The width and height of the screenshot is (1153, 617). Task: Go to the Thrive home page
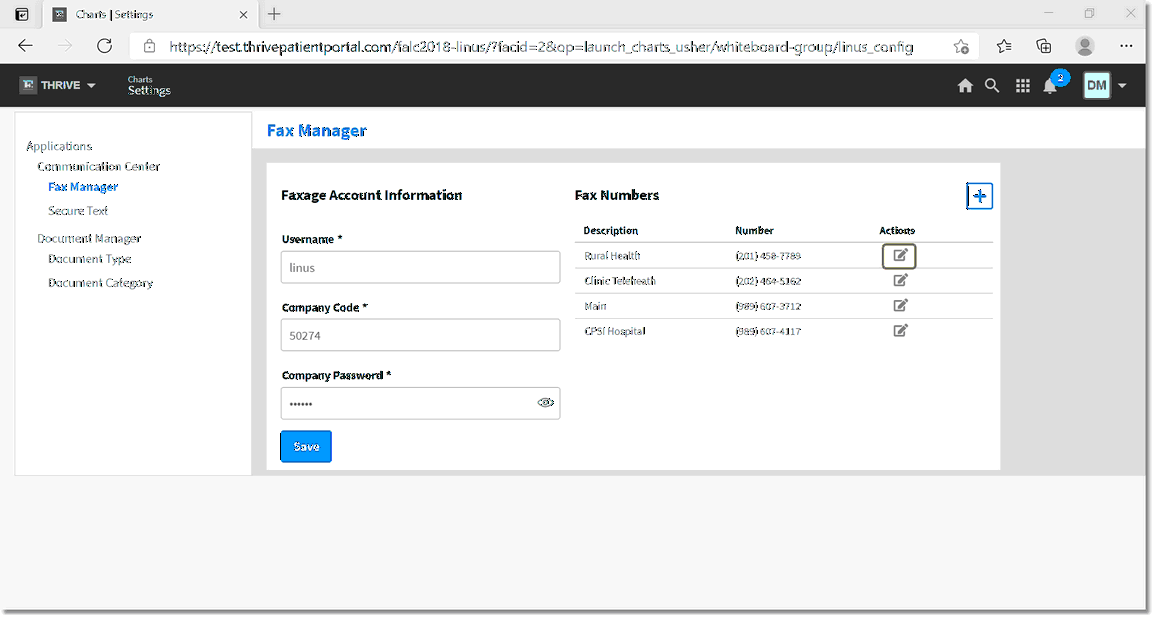click(x=965, y=86)
